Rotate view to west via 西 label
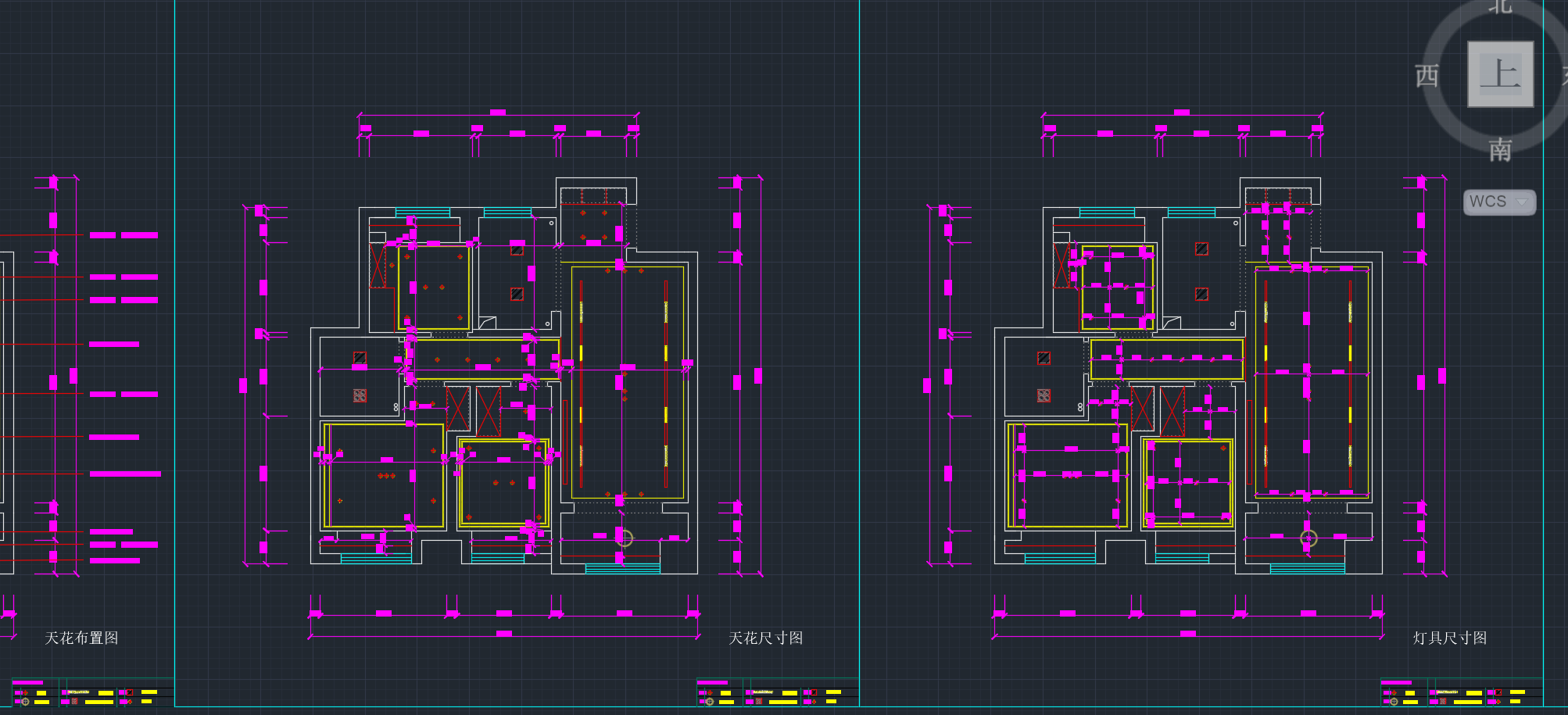1568x715 pixels. pyautogui.click(x=1427, y=76)
